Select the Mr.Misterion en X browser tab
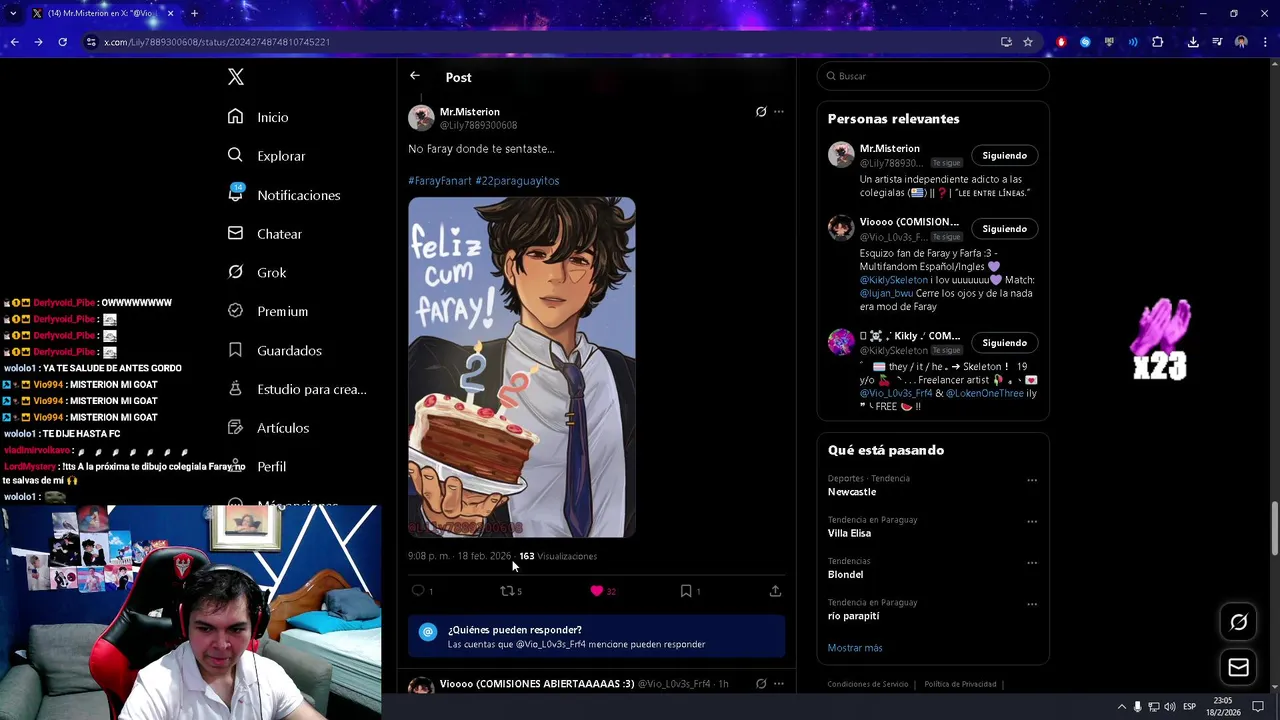 pos(100,13)
